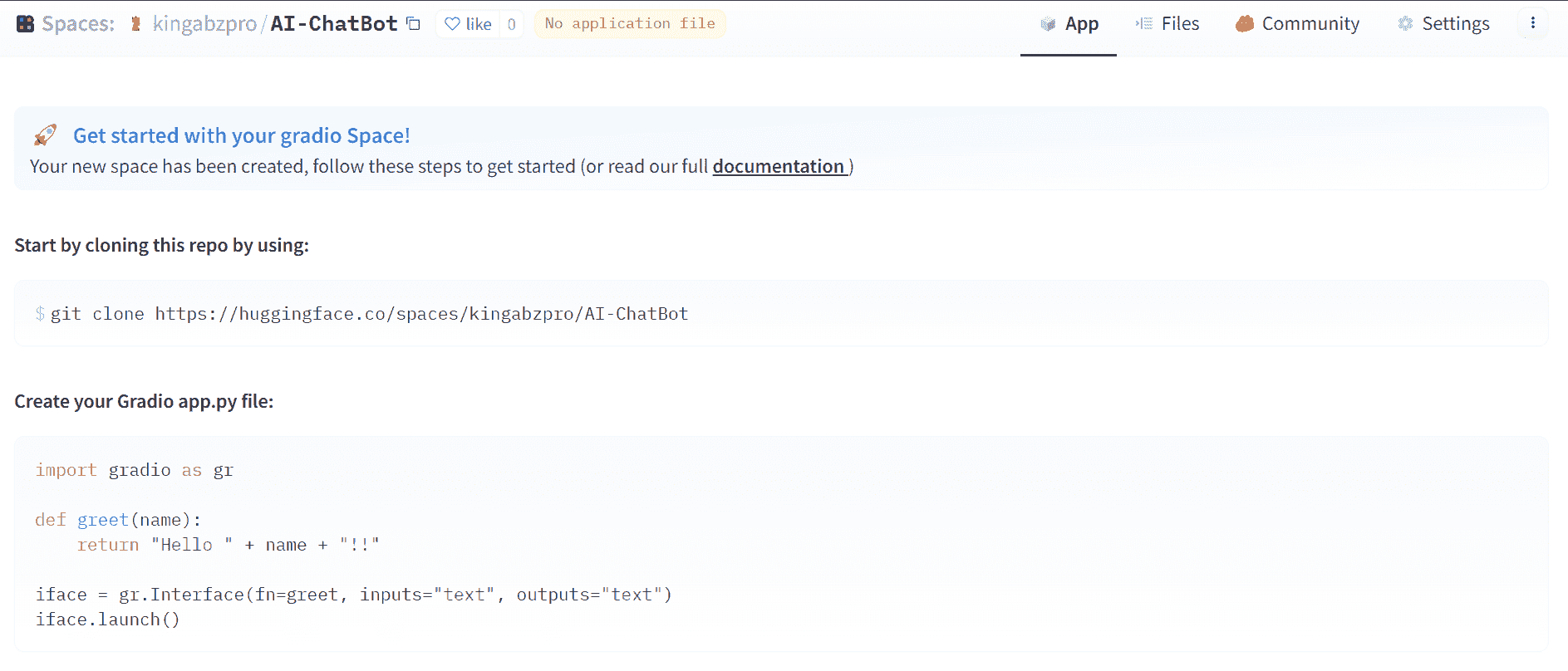1568x671 pixels.
Task: Click the git clone command text
Action: [x=369, y=314]
